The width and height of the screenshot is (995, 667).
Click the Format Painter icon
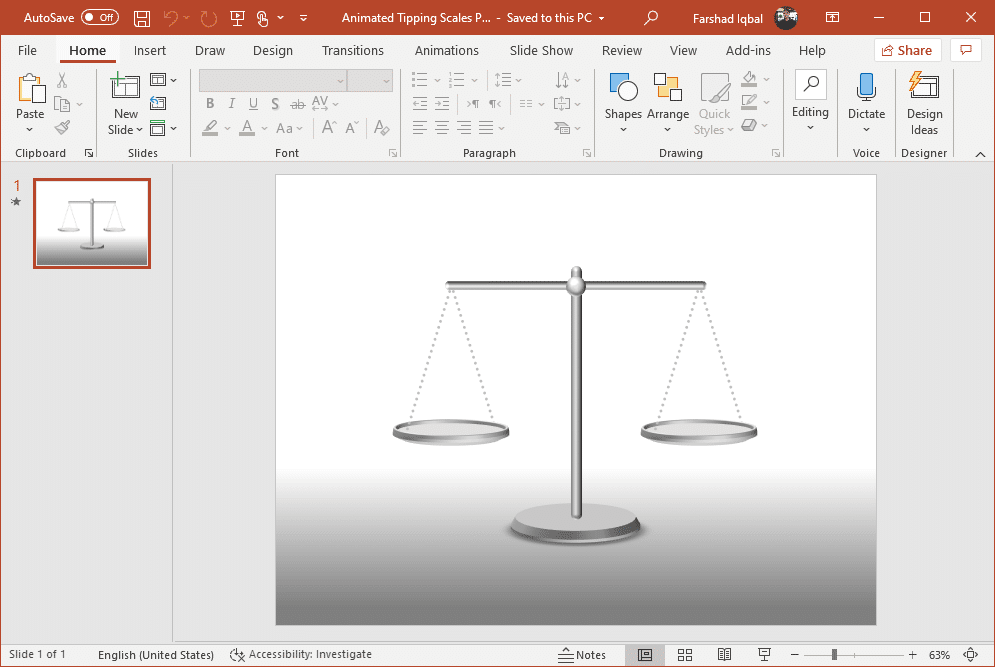(x=62, y=128)
